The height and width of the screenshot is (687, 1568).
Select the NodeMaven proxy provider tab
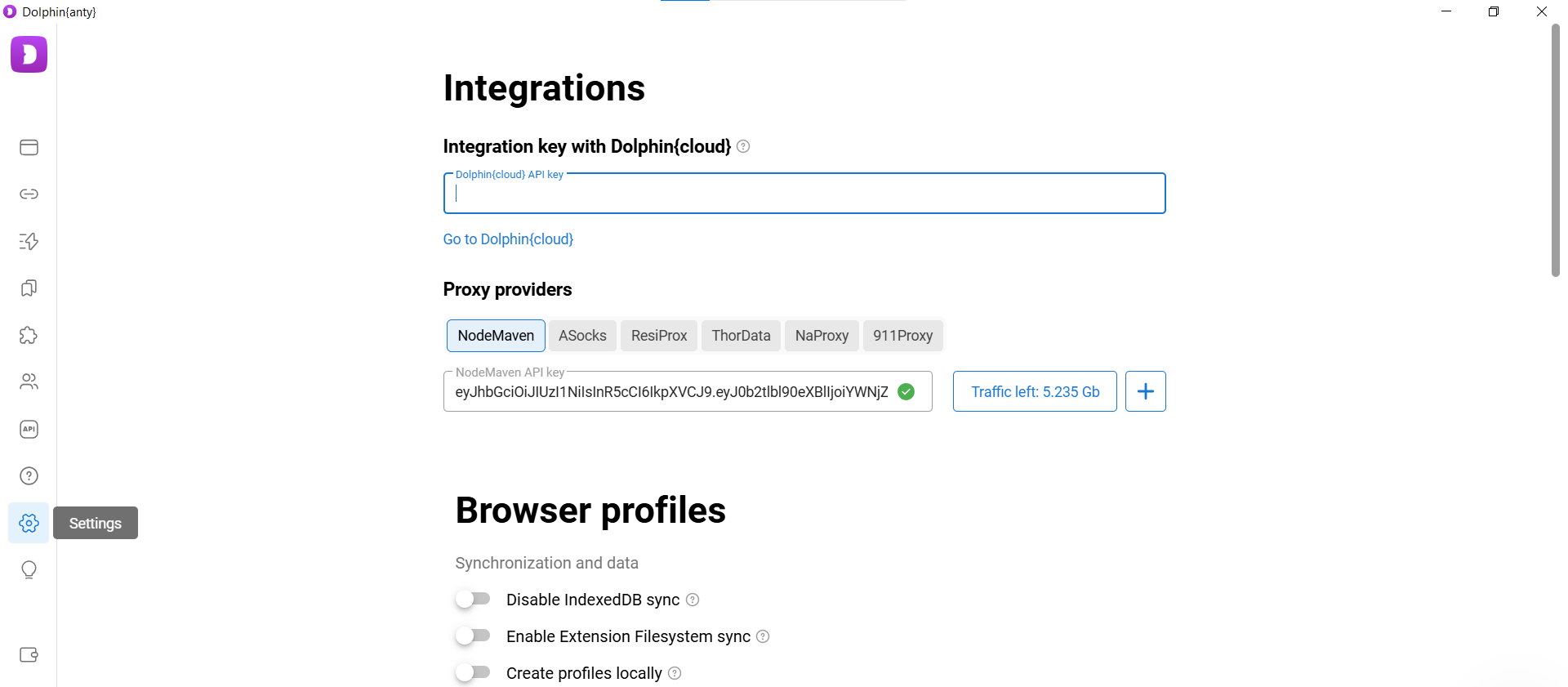tap(496, 336)
